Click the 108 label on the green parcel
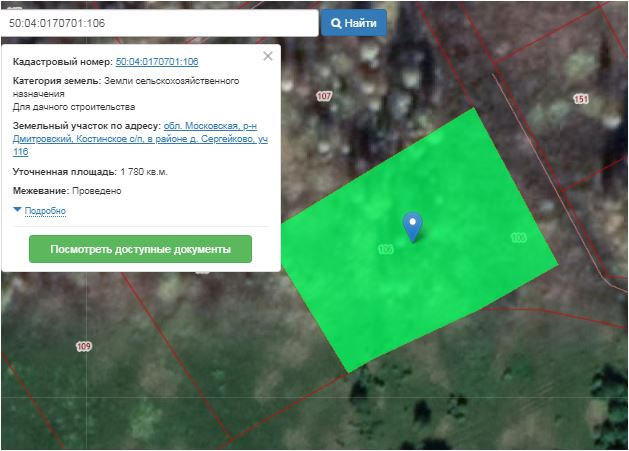The height and width of the screenshot is (451, 629). tap(517, 237)
